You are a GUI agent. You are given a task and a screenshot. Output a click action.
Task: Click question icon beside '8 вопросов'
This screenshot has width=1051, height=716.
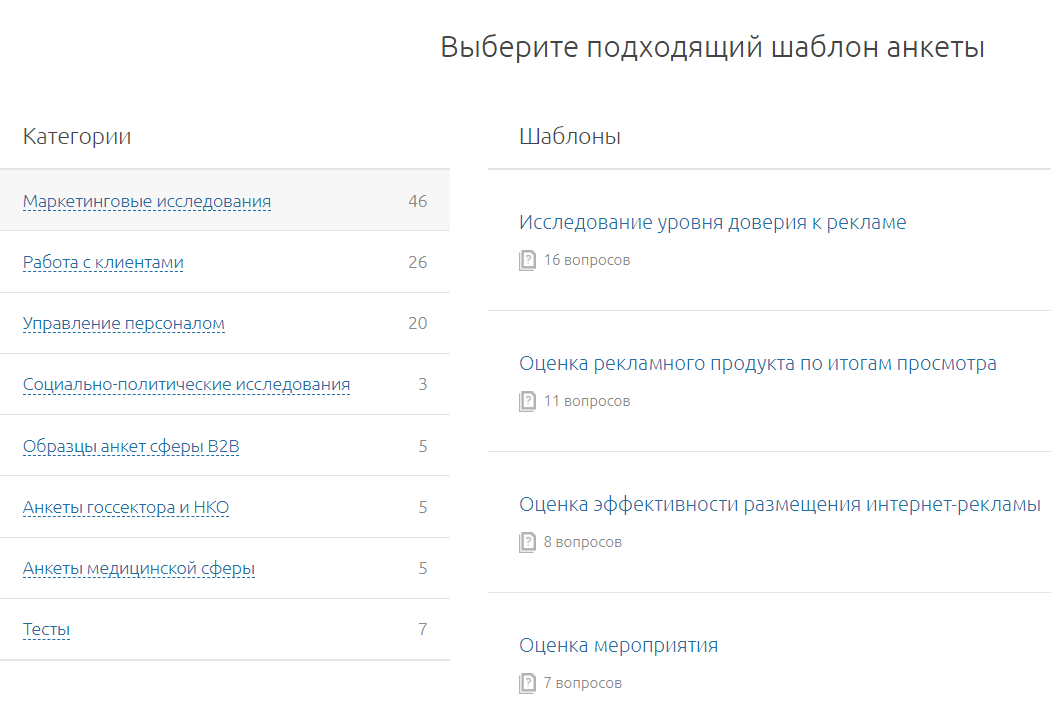527,543
